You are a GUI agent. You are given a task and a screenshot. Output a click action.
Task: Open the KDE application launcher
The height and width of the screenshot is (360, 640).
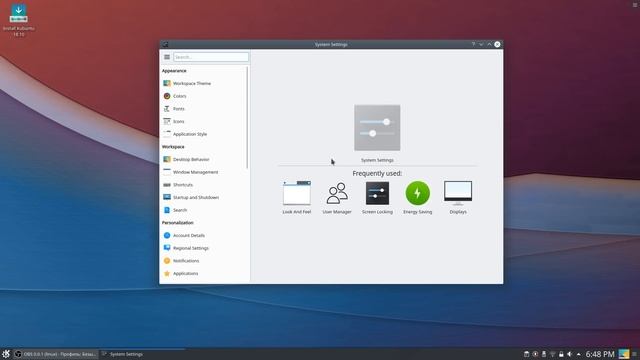click(6, 354)
